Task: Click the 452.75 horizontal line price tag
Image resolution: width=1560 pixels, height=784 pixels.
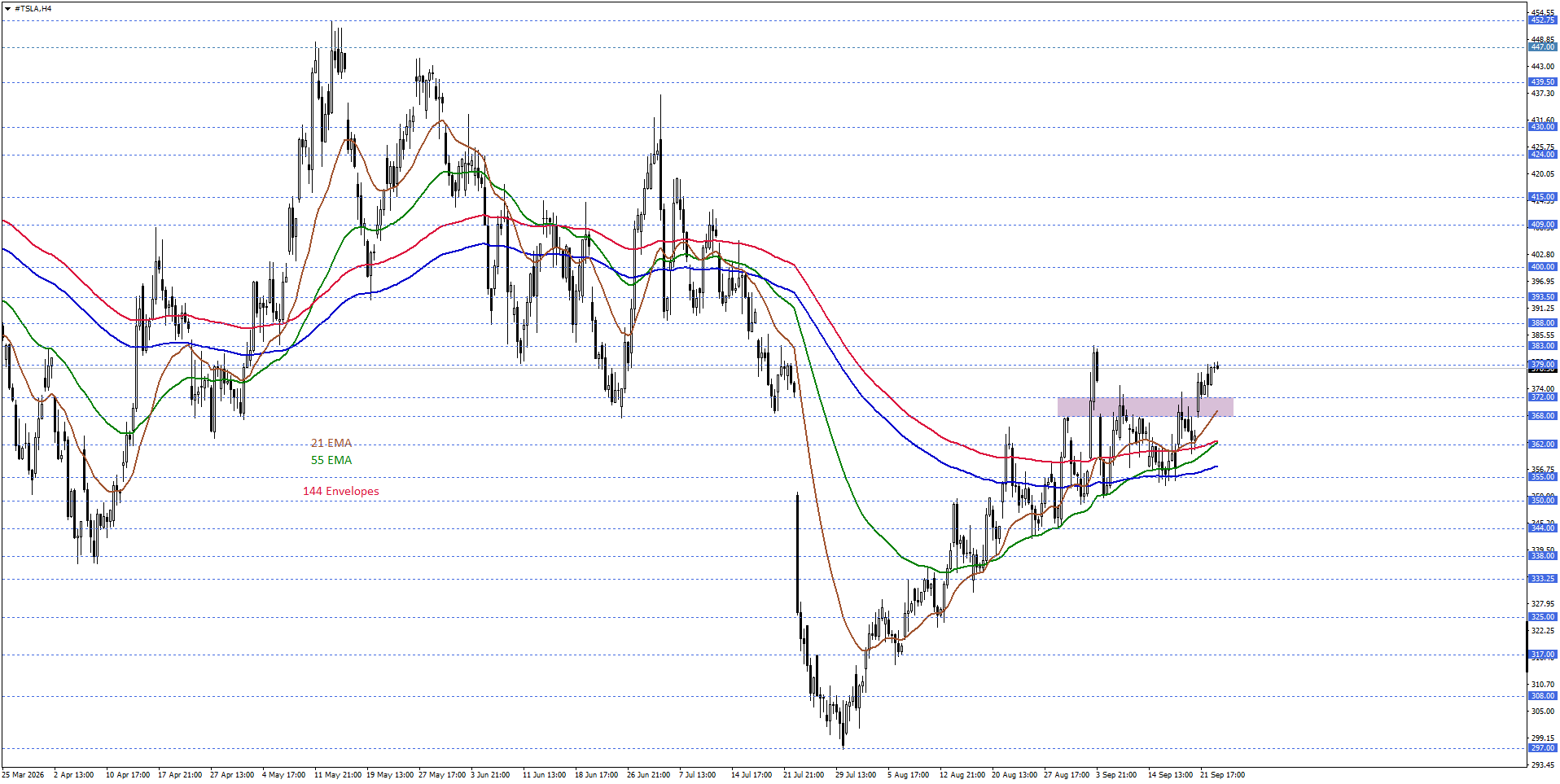Action: pyautogui.click(x=1543, y=20)
